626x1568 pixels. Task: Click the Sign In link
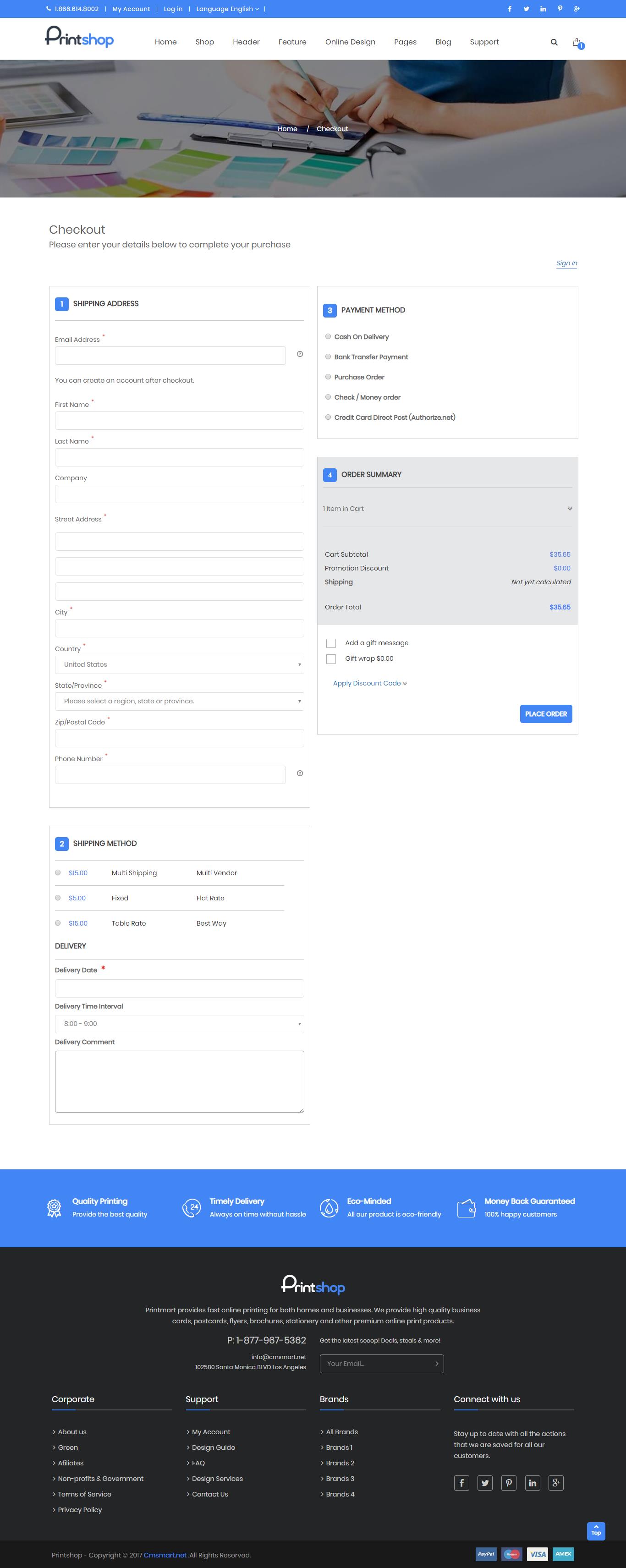click(566, 263)
